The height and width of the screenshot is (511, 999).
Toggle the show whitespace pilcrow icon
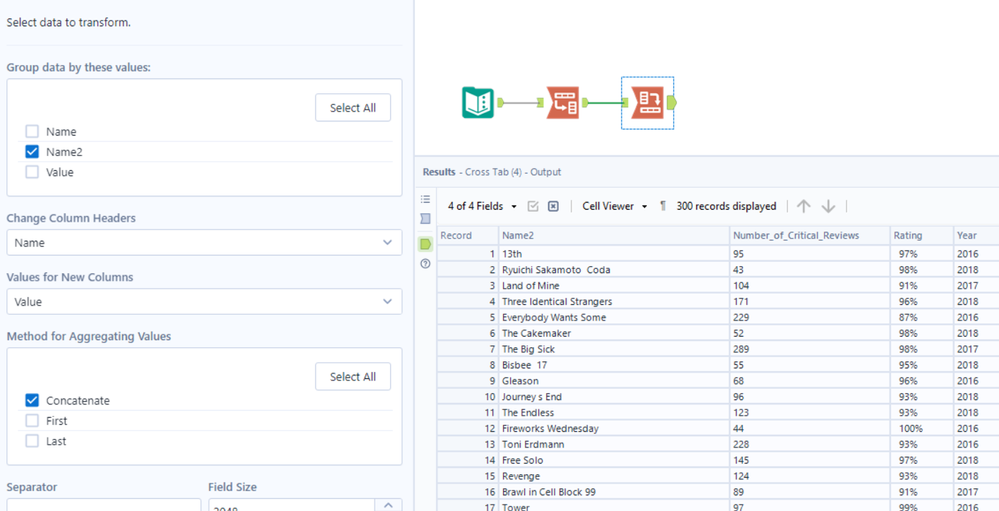click(663, 206)
